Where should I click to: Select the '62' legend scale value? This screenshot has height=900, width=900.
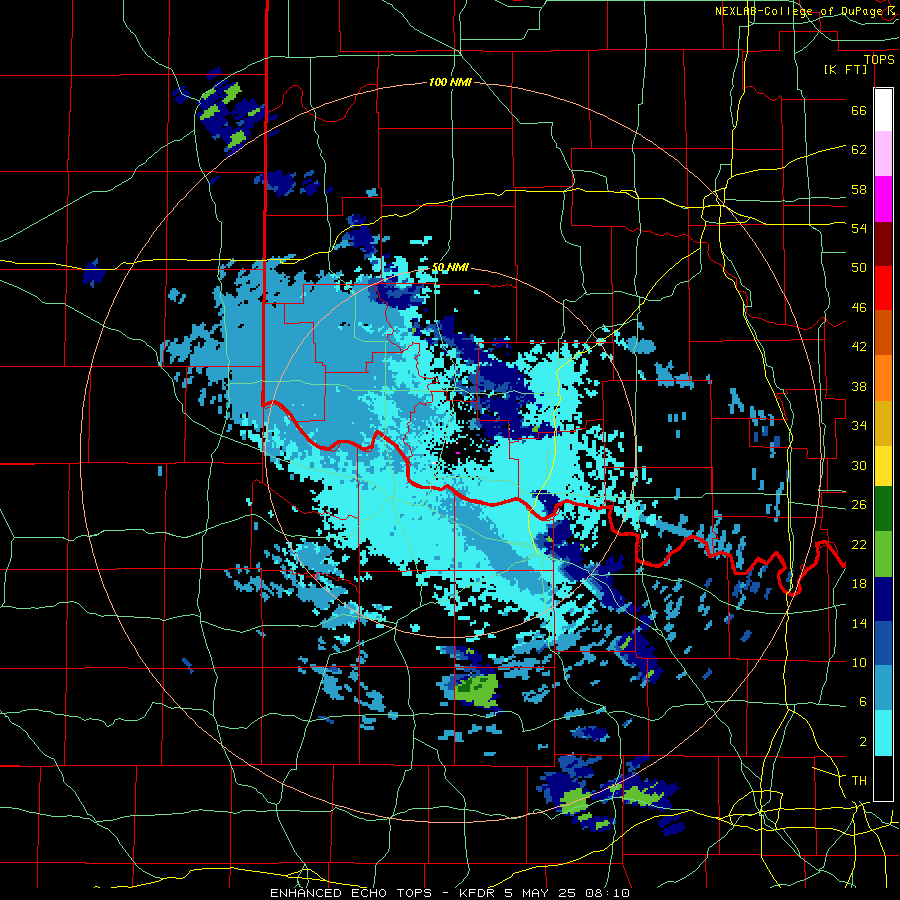859,149
